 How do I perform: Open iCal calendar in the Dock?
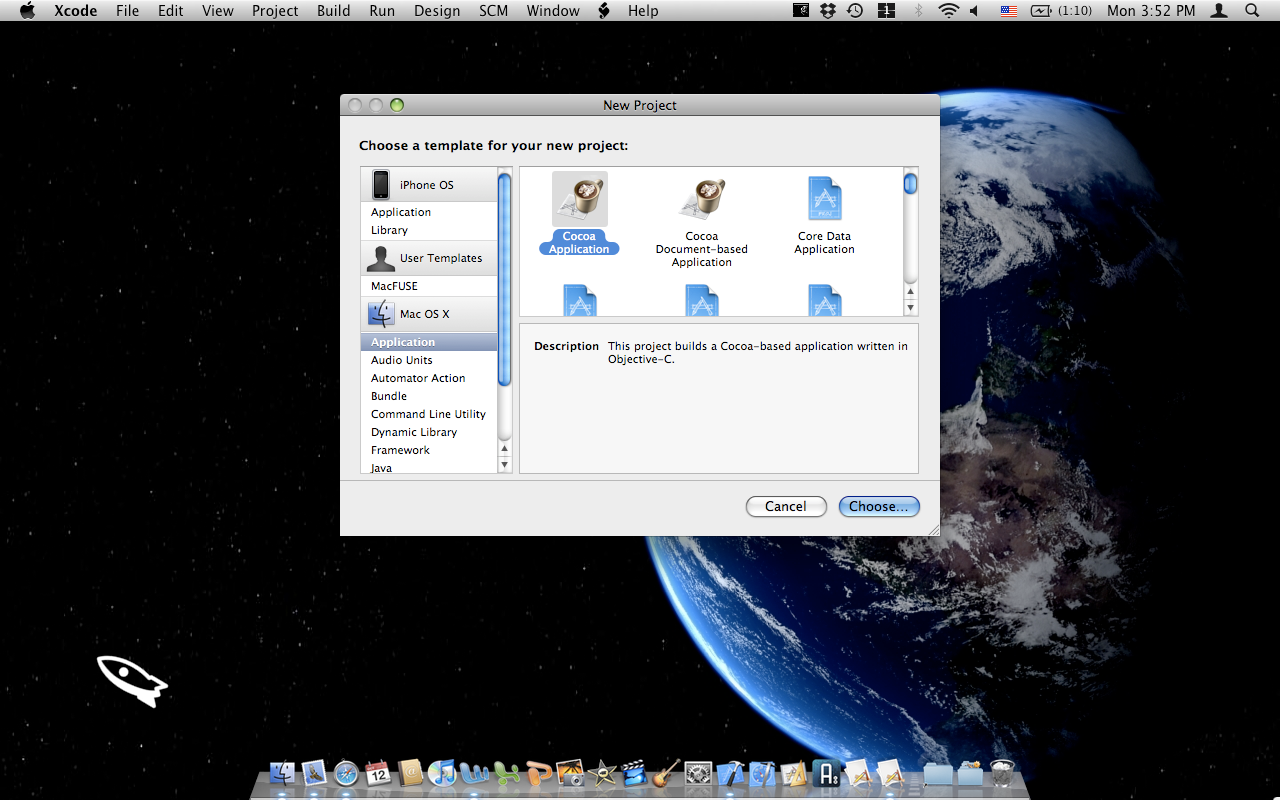coord(378,773)
